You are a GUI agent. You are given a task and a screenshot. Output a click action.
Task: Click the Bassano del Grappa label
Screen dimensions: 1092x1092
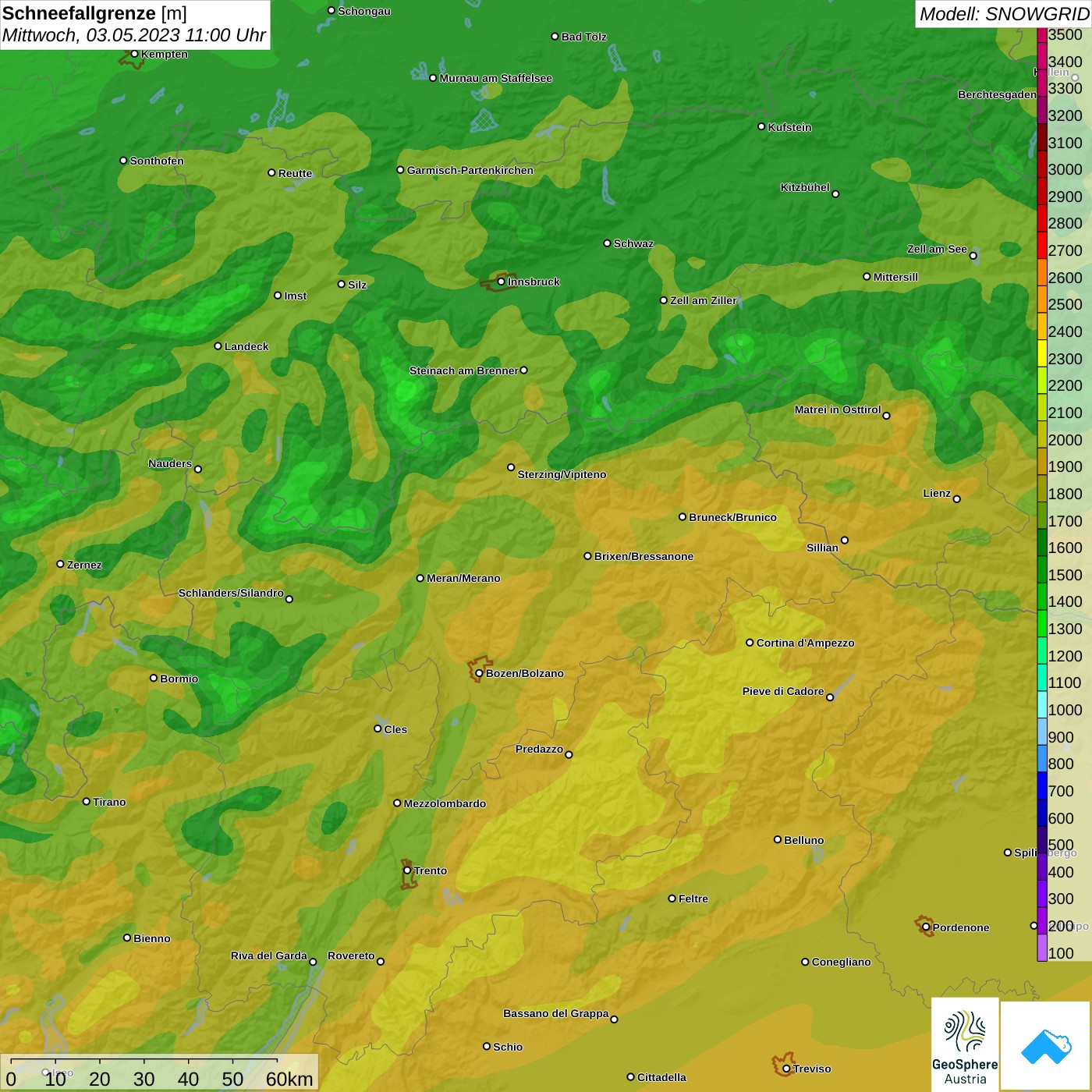556,1013
